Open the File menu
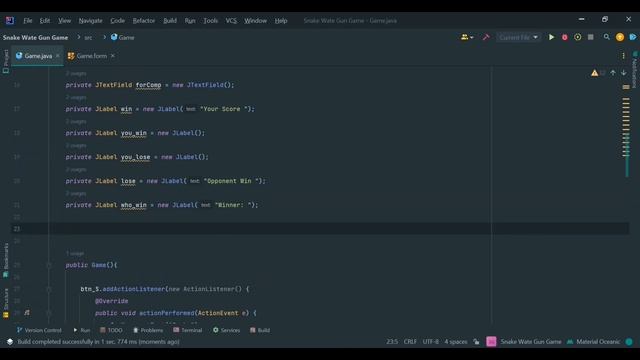Screen dimensions: 640x360 coord(28,20)
